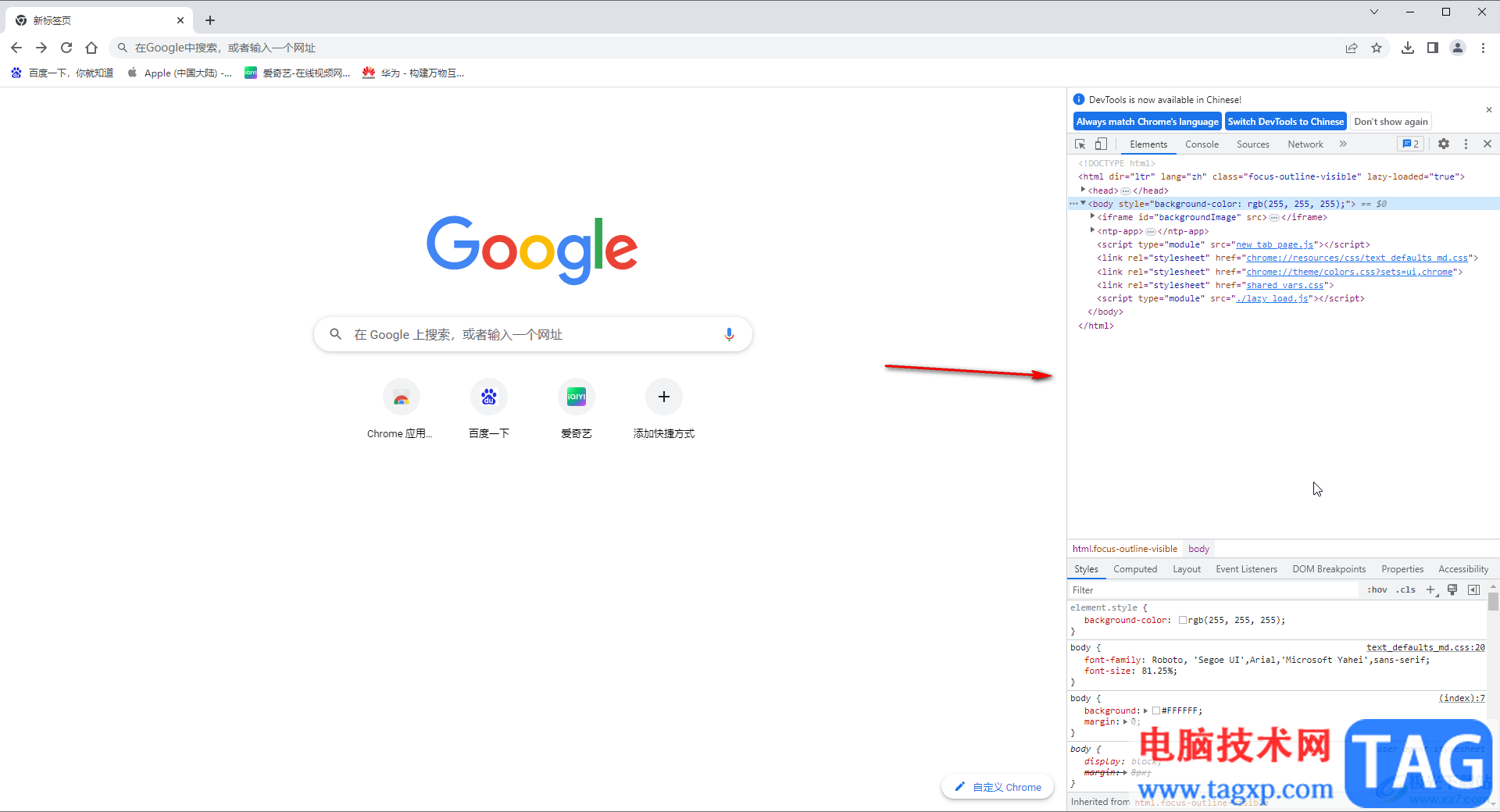1500x812 pixels.
Task: Toggle the rendering emulations brush icon
Action: [x=1452, y=590]
